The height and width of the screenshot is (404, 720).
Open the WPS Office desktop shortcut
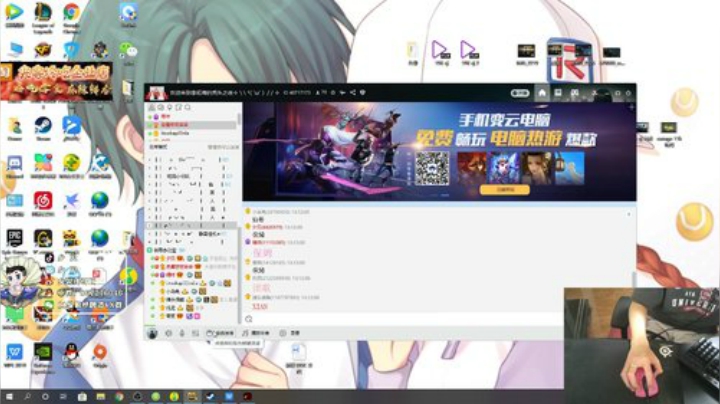pyautogui.click(x=14, y=353)
